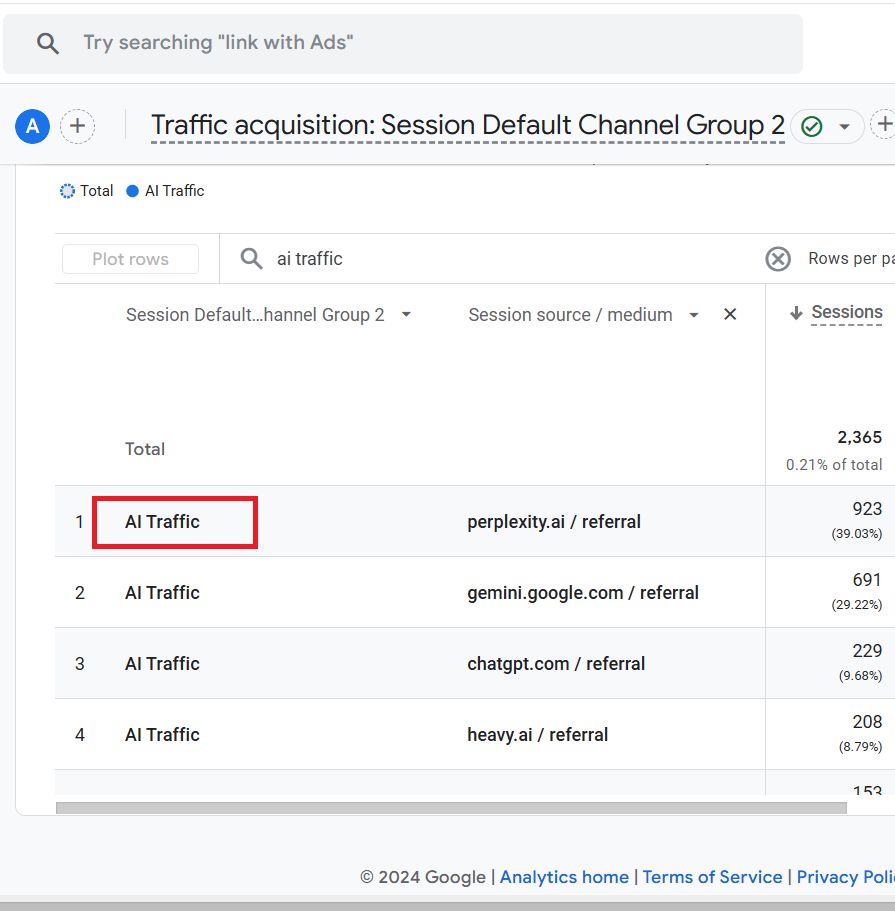Viewport: 895px width, 911px height.
Task: Open the Terms of Service link
Action: tap(712, 877)
